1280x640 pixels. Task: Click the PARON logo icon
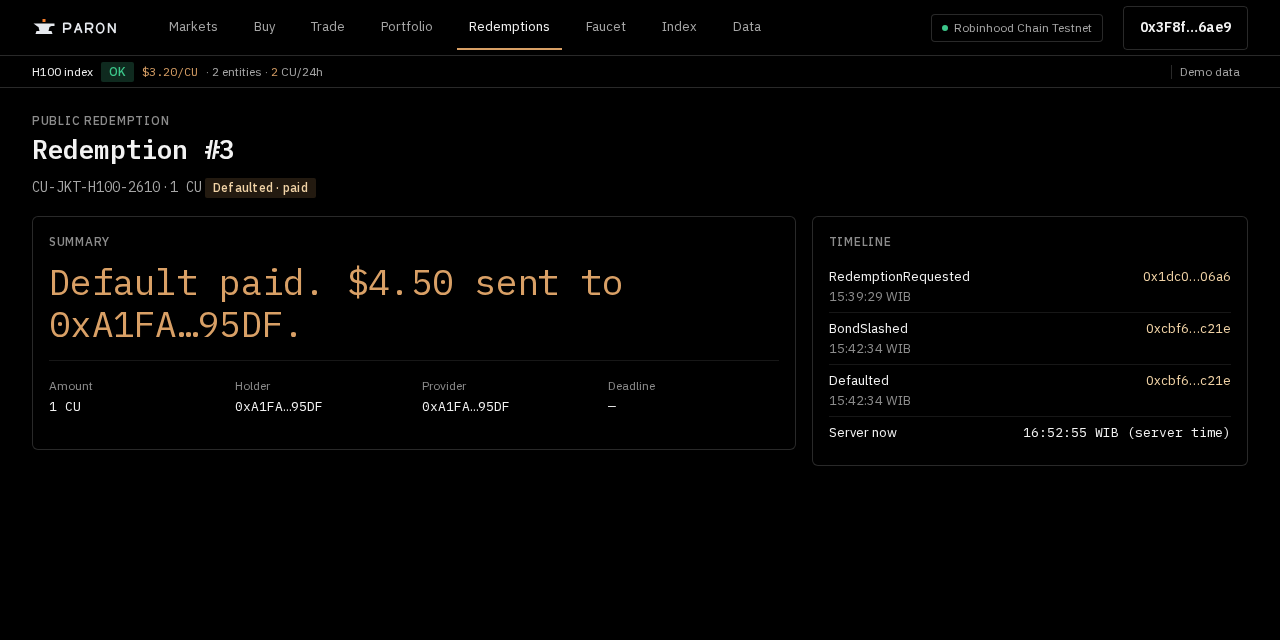coord(44,27)
